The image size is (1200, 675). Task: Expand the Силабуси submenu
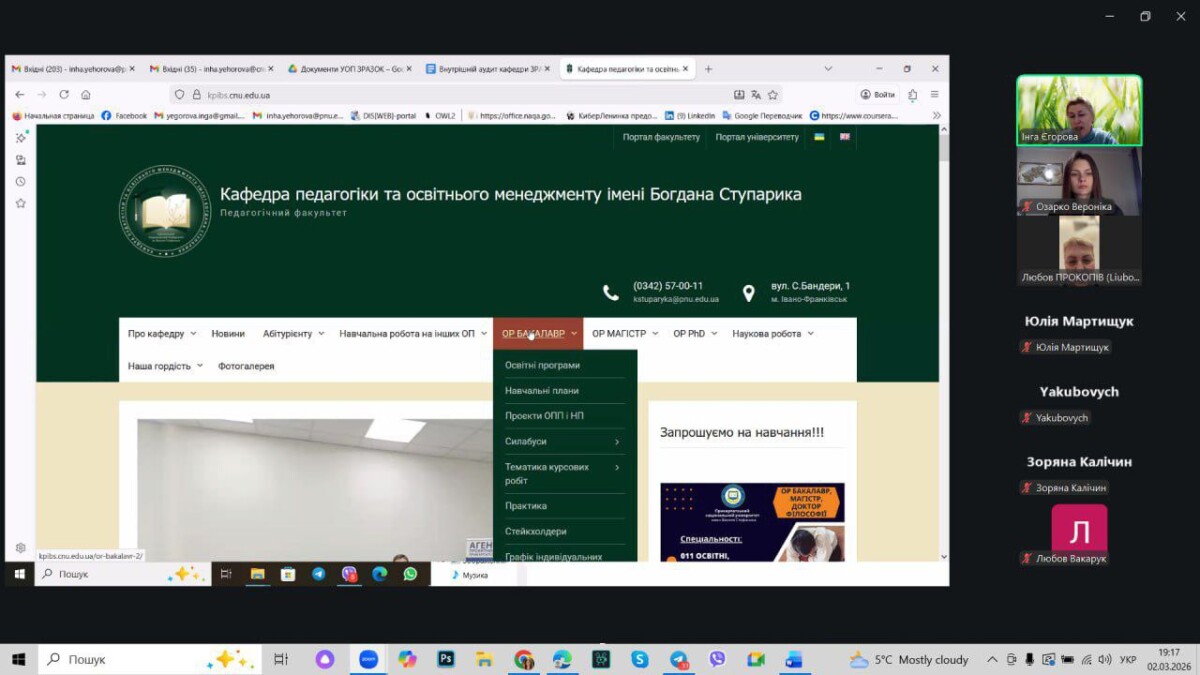coord(616,442)
